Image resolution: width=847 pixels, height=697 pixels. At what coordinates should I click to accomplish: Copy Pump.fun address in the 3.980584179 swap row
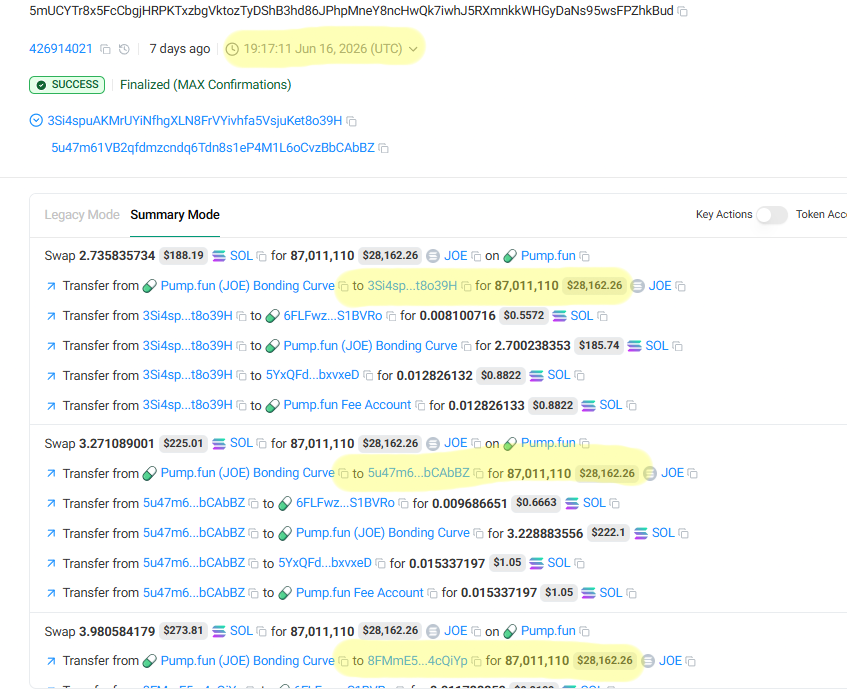coord(584,632)
